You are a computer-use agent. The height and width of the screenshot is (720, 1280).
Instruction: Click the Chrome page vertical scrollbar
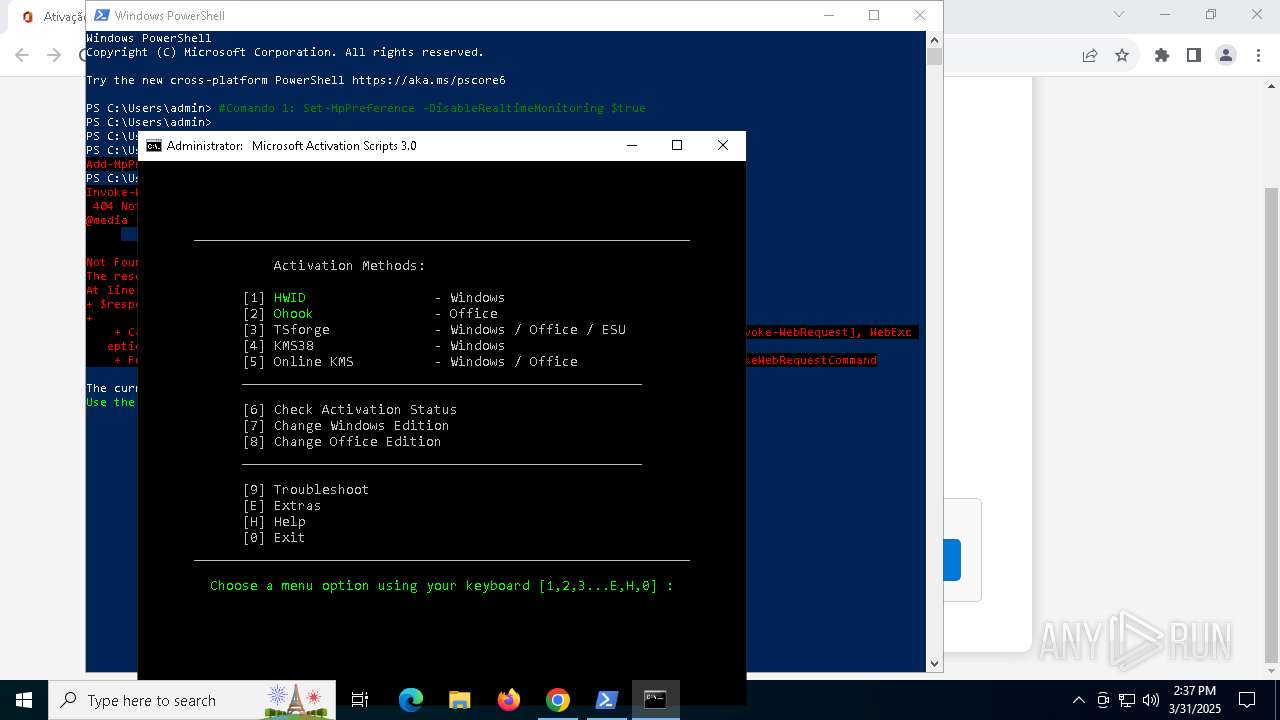coord(1271,425)
